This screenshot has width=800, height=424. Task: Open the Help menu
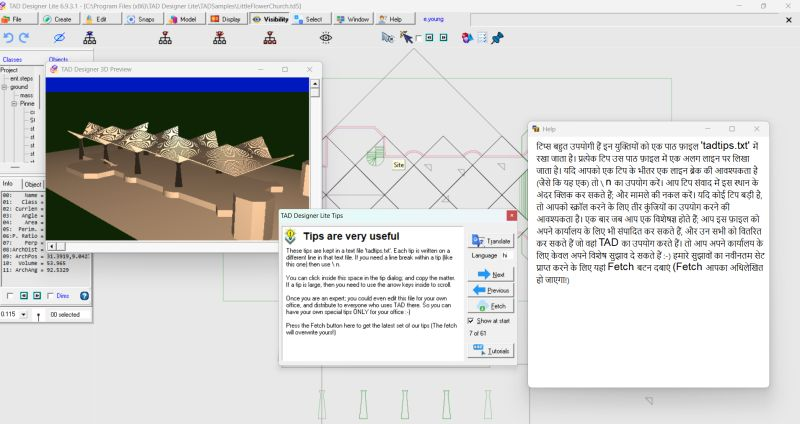395,19
